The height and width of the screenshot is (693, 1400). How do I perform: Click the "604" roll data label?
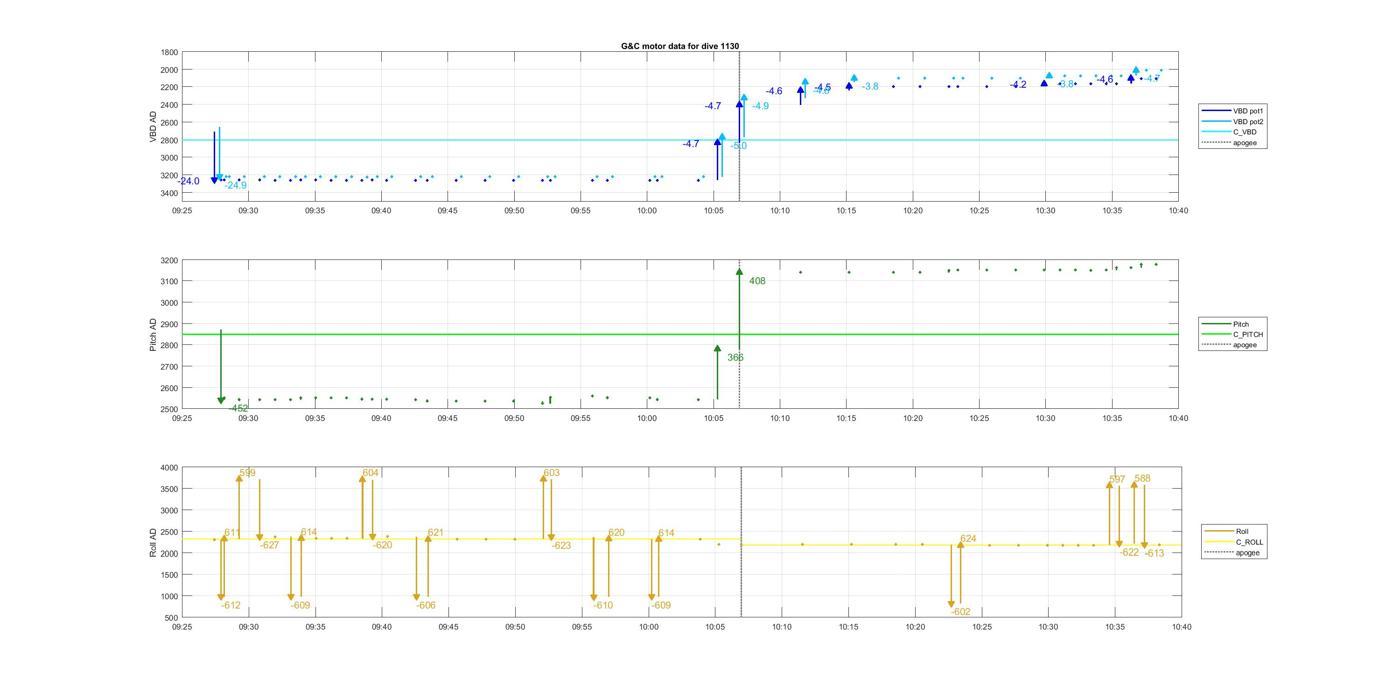coord(370,473)
